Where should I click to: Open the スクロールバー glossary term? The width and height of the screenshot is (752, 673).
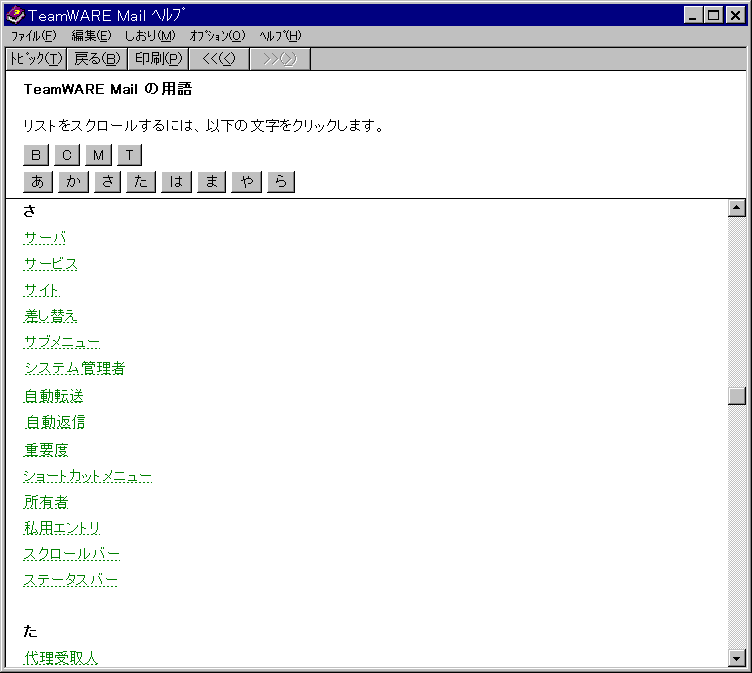click(71, 554)
